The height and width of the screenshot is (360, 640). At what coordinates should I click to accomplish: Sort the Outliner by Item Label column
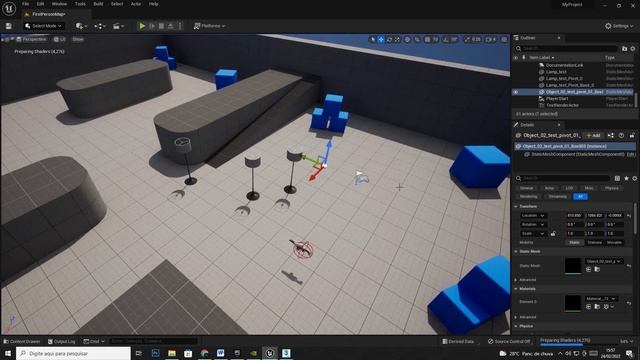[542, 58]
